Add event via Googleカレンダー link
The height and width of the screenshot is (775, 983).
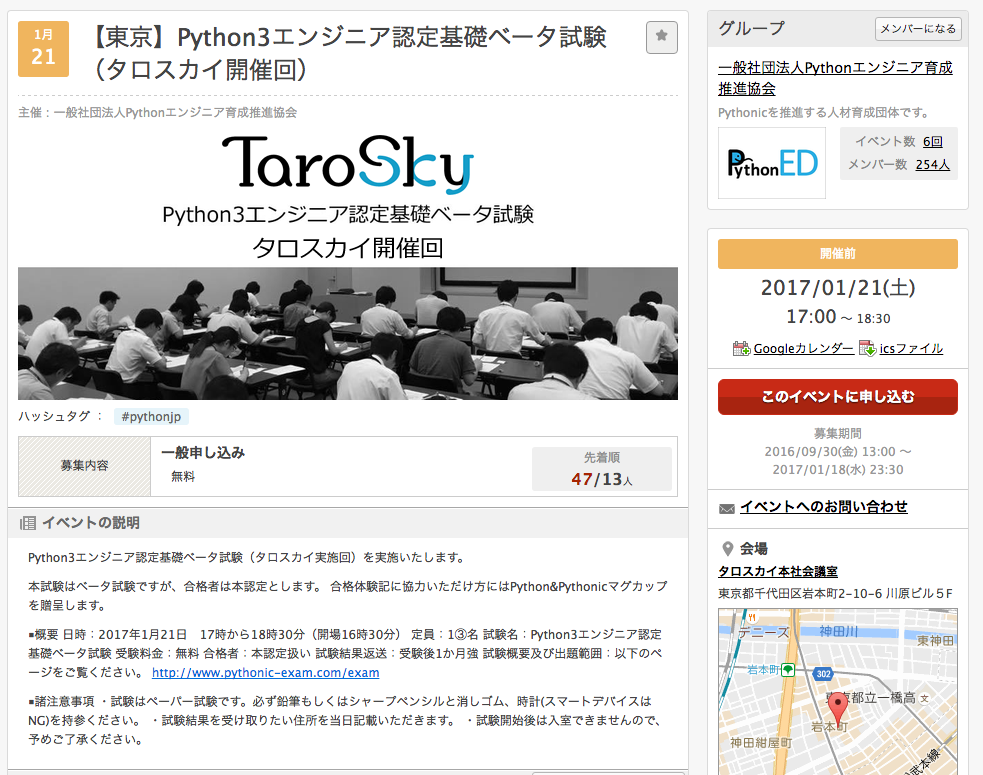pos(803,349)
